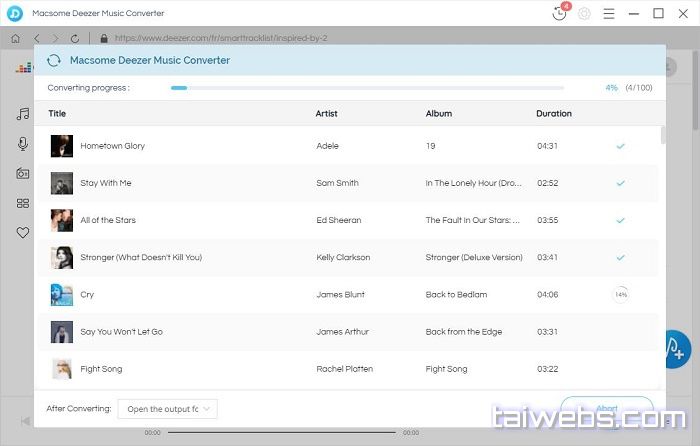Click the Title column header
The image size is (700, 446).
tap(57, 114)
